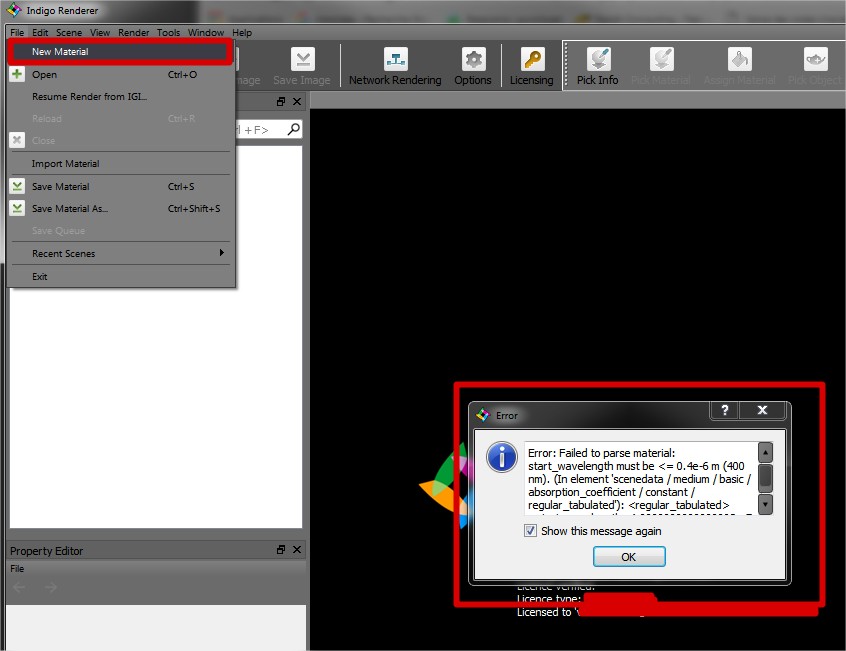Click scroll down arrow in error message
The width and height of the screenshot is (846, 651).
(x=765, y=505)
